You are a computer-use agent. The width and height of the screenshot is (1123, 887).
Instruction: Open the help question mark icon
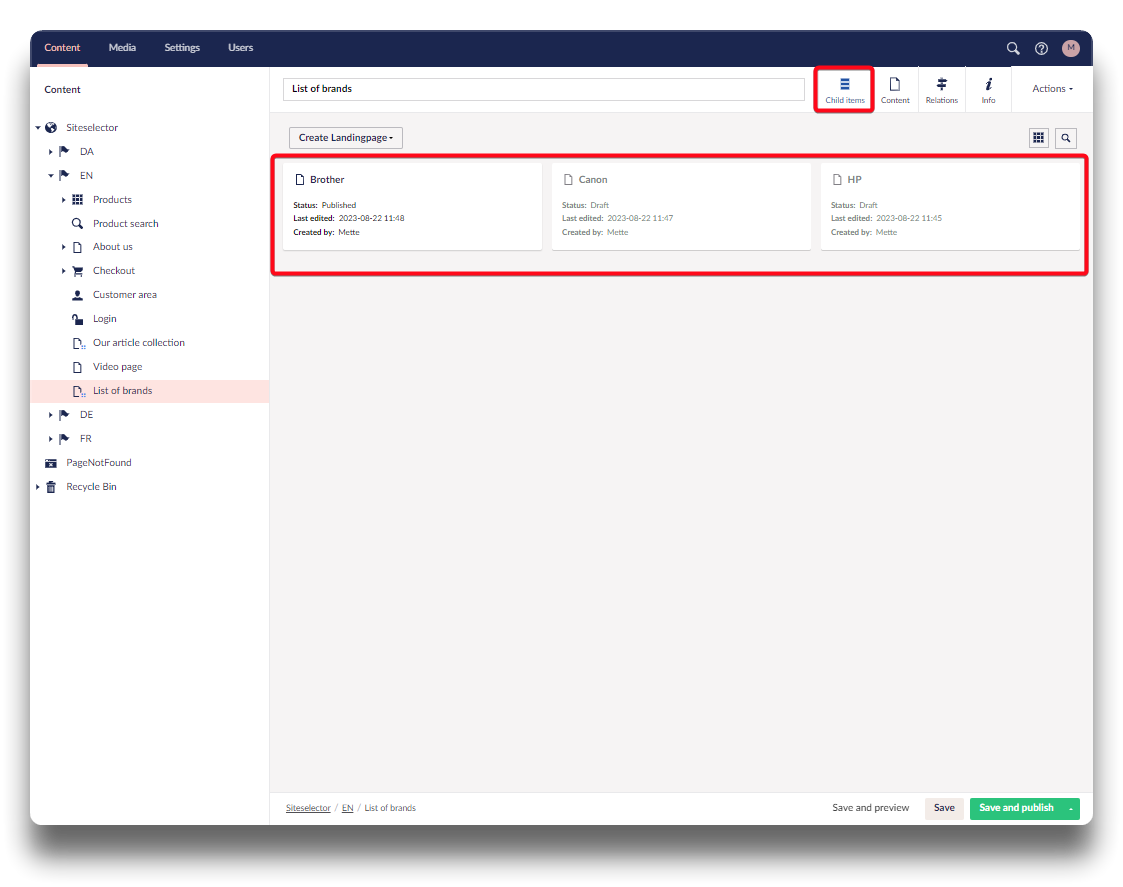(x=1041, y=48)
